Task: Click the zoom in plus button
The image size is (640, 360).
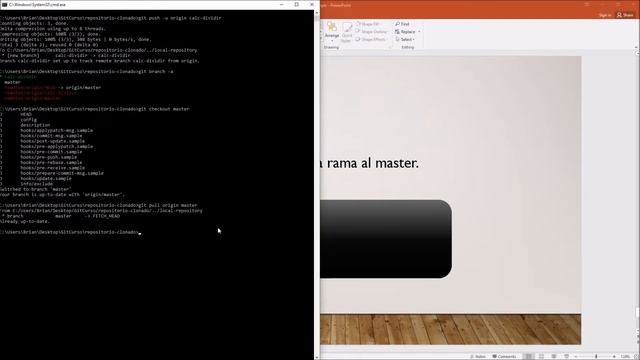Action: [614, 357]
